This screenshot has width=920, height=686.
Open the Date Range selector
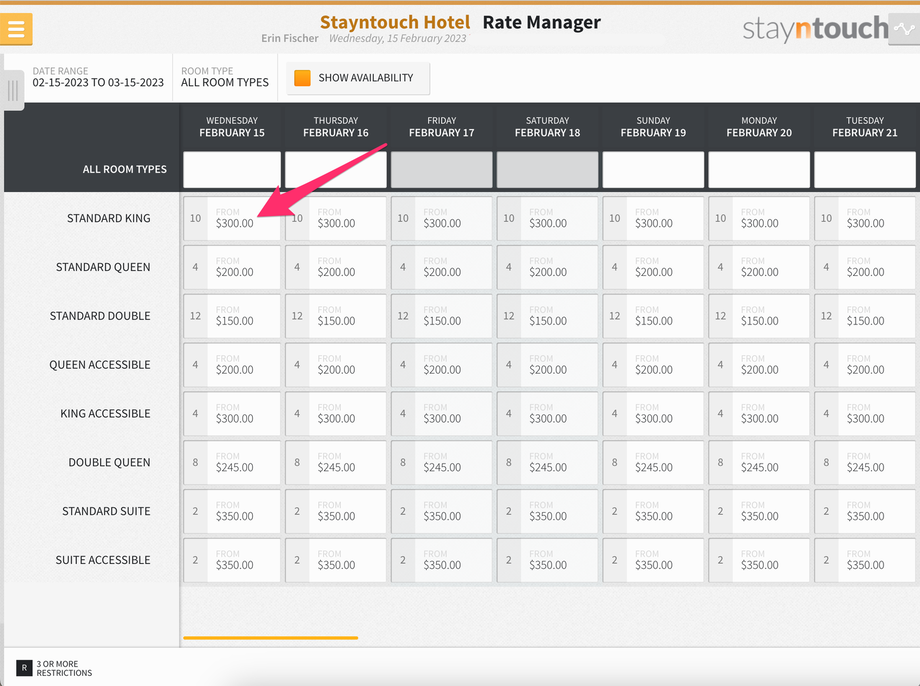[x=98, y=77]
